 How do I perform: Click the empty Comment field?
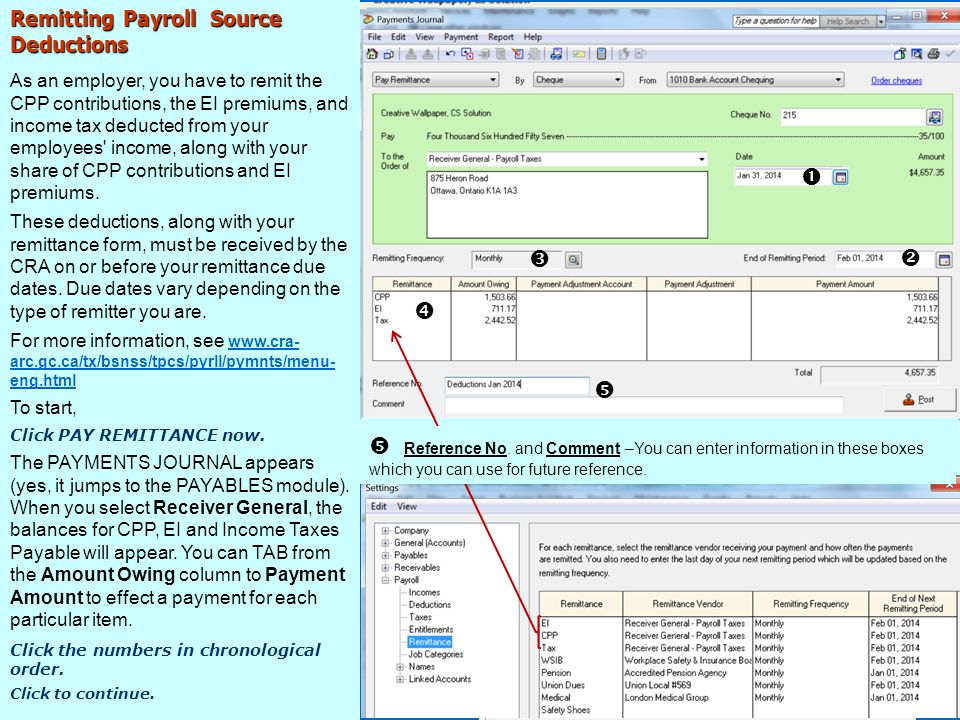click(x=643, y=405)
